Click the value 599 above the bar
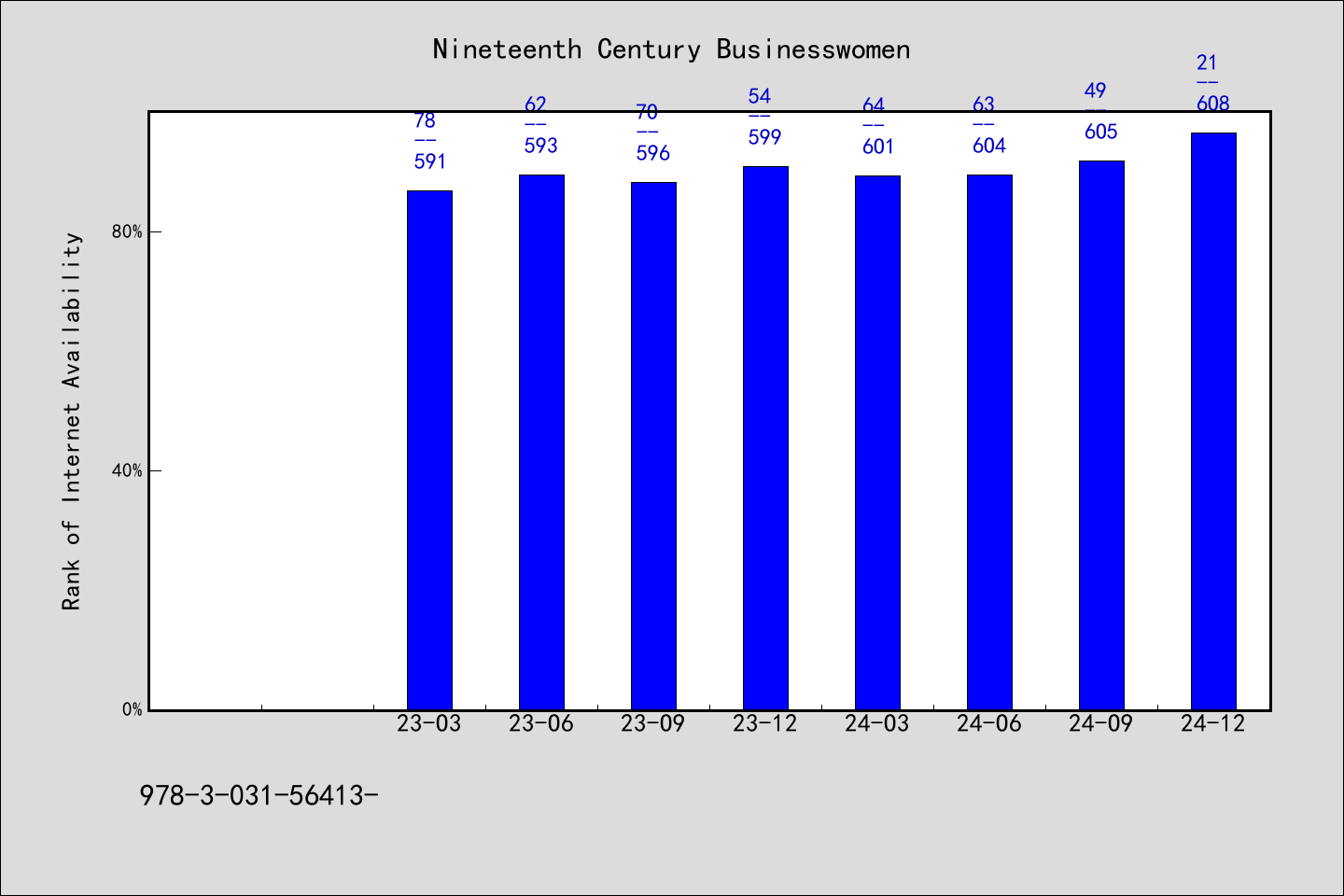This screenshot has height=896, width=1344. 765,137
